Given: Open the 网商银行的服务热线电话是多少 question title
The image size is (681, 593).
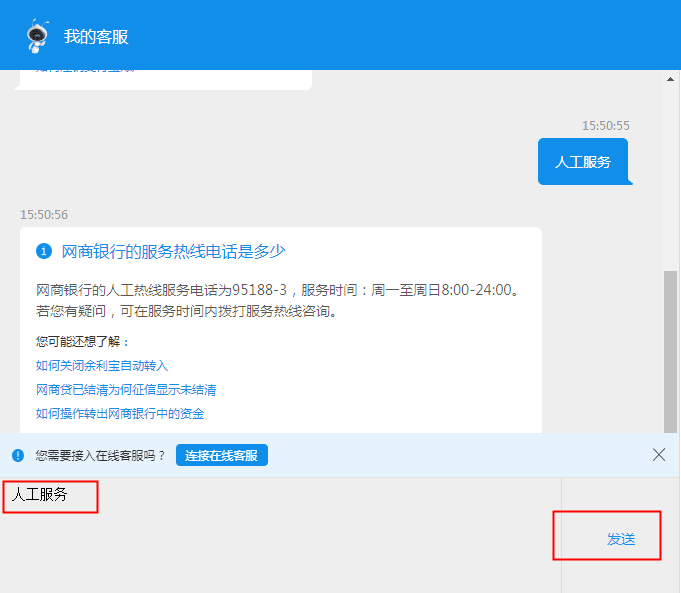Looking at the screenshot, I should click(x=173, y=251).
